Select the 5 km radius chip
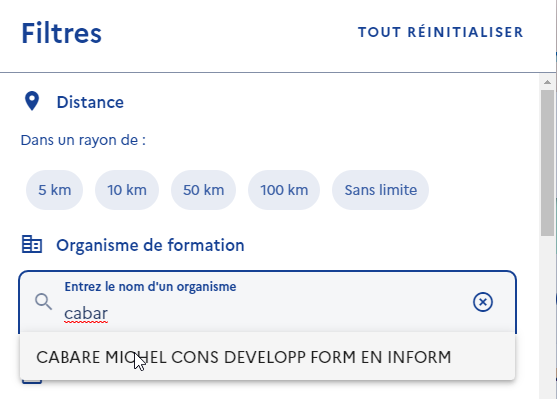557x399 pixels. point(54,190)
